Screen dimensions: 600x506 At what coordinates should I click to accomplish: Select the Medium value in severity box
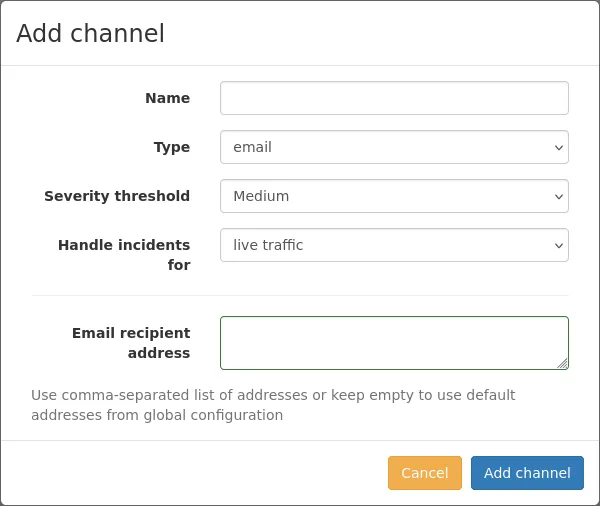click(261, 196)
